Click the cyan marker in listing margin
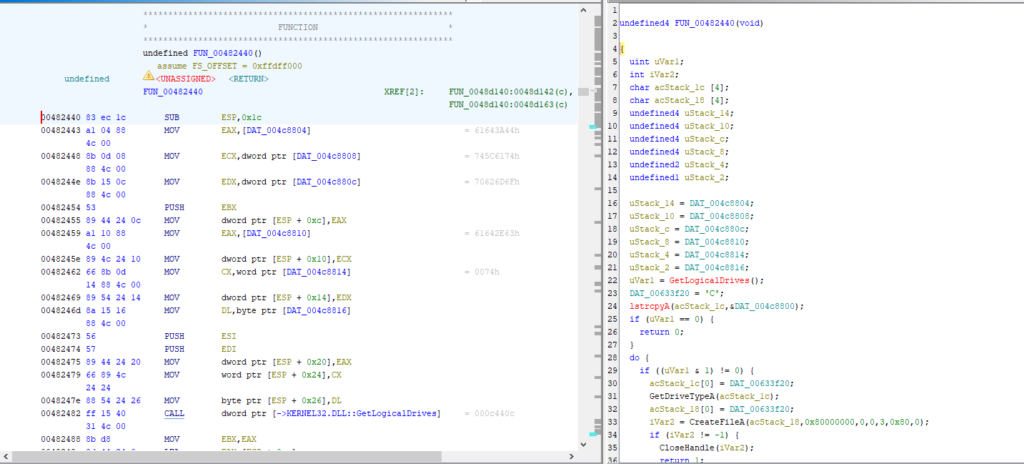The height and width of the screenshot is (464, 1024). (592, 127)
